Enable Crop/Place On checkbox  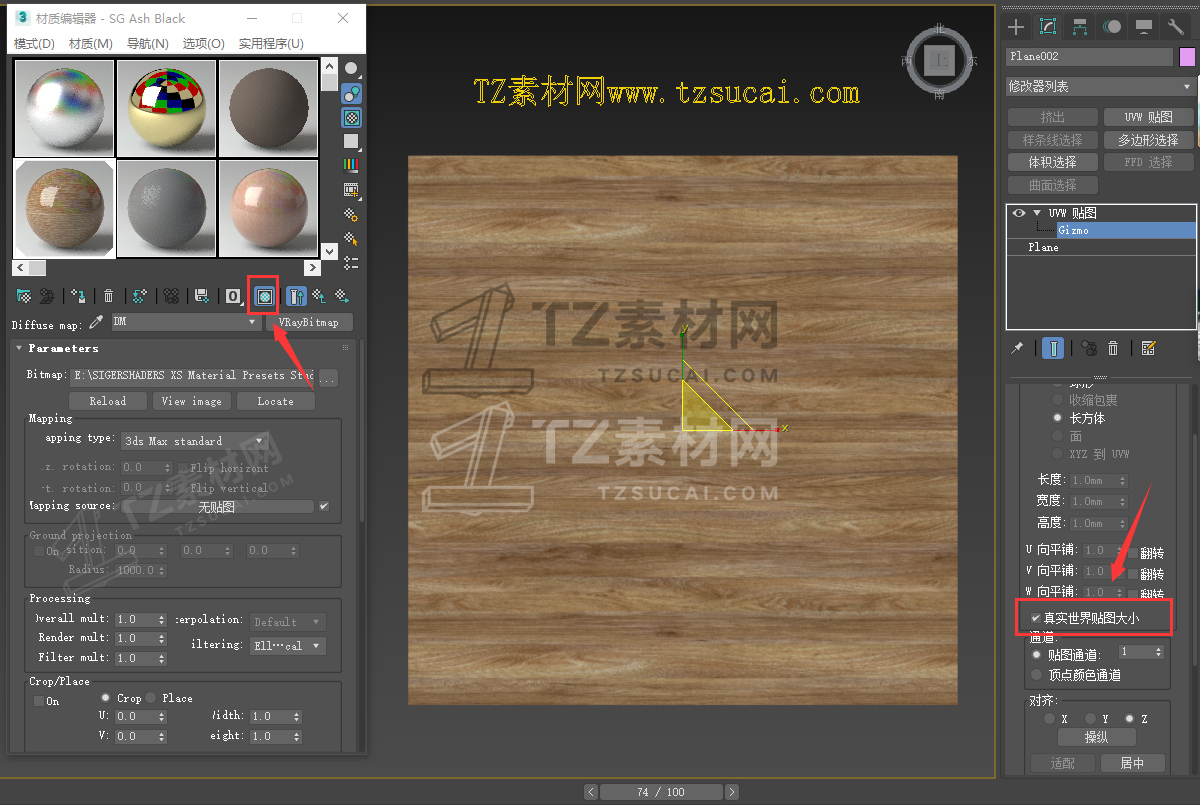point(39,701)
